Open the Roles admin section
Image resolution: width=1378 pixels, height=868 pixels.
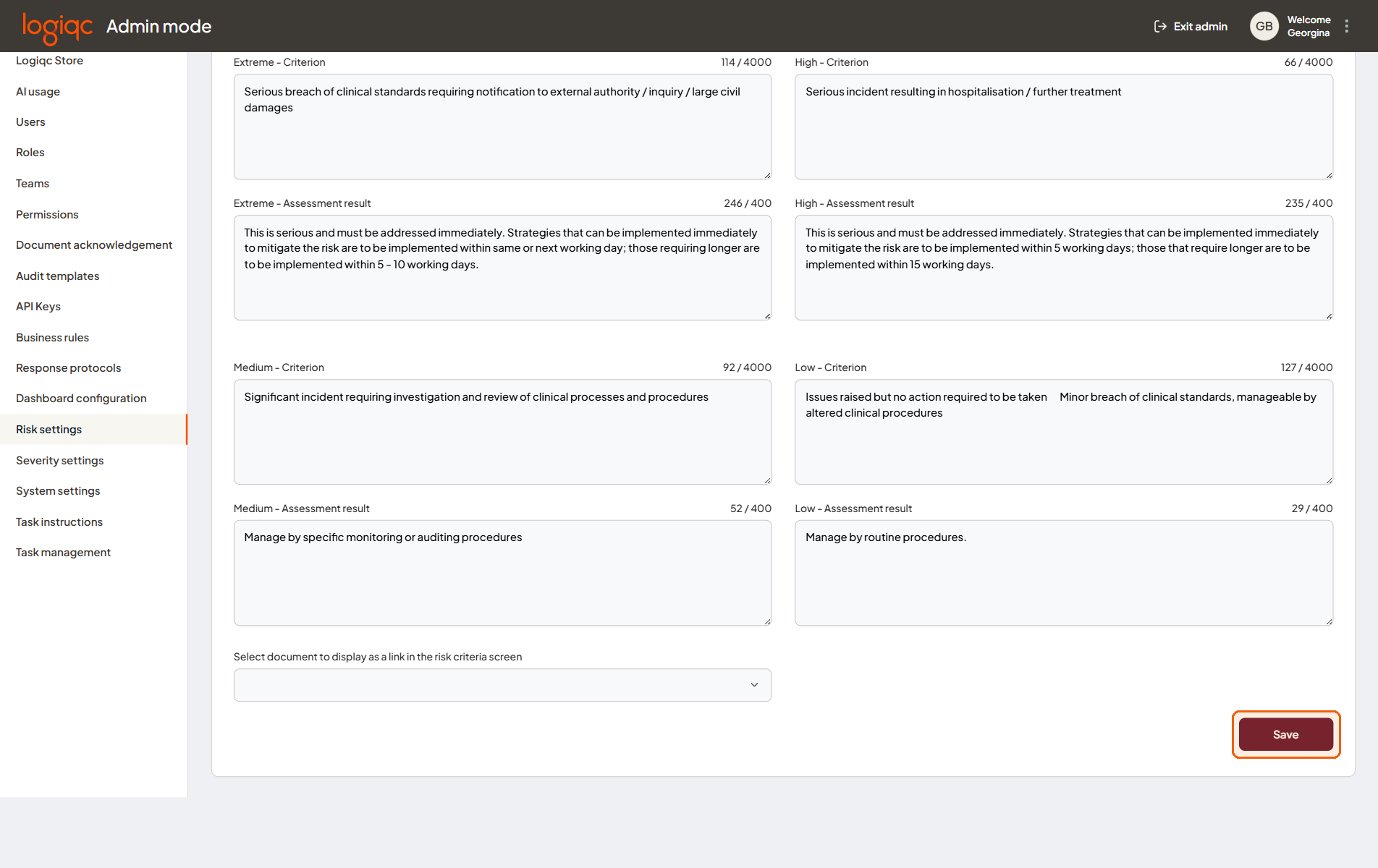click(30, 153)
